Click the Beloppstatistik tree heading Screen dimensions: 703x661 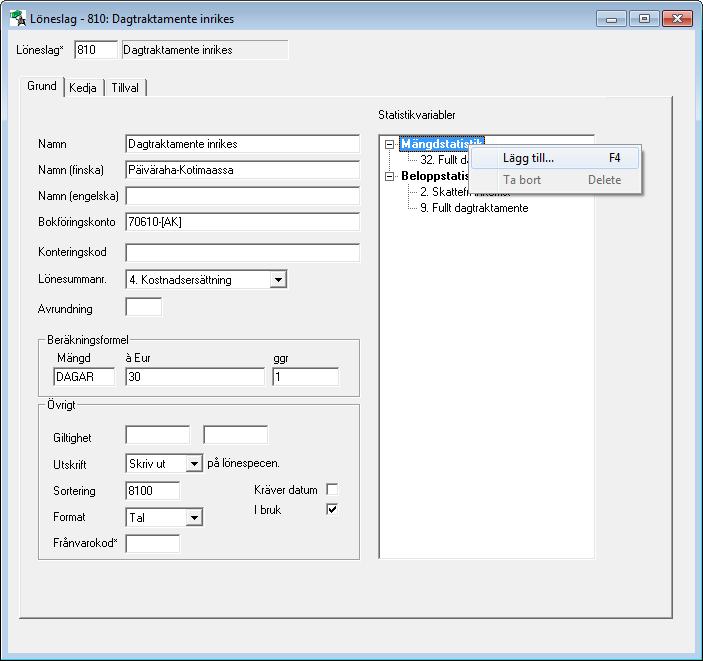pyautogui.click(x=435, y=176)
